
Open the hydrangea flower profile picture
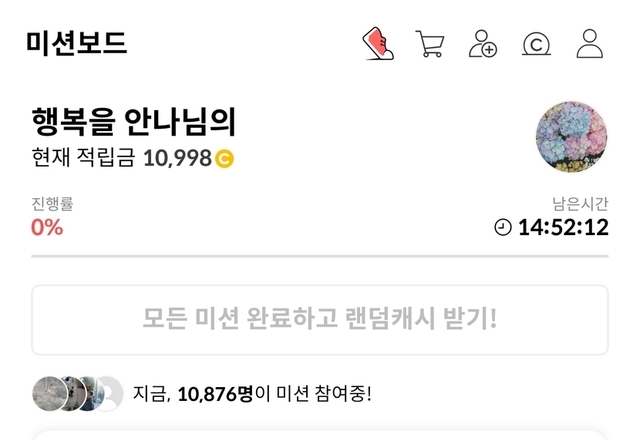571,137
